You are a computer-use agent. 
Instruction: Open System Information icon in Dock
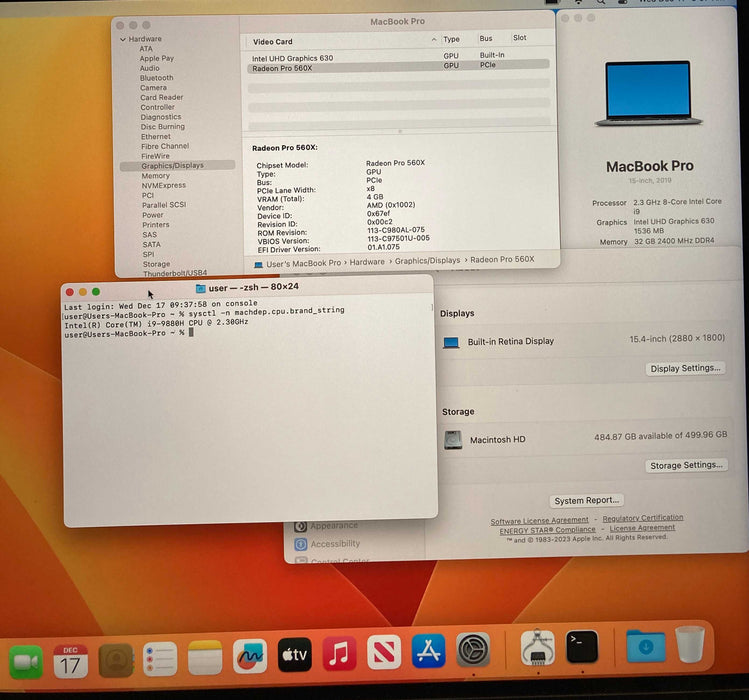pos(537,648)
